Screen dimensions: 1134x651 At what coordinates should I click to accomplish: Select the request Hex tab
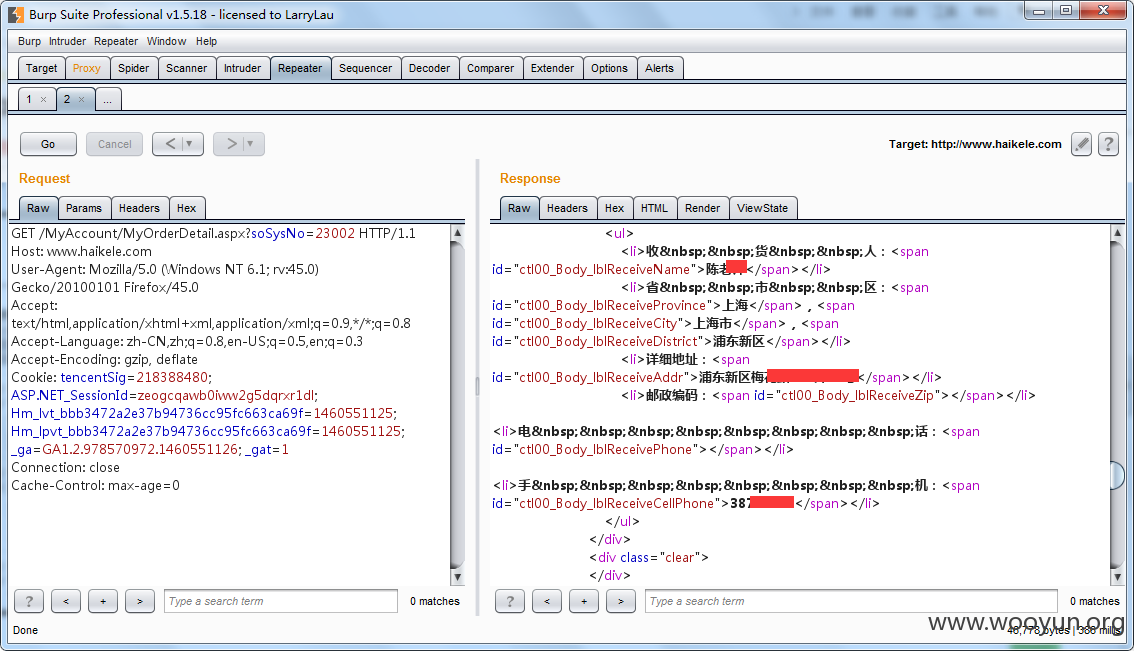click(187, 208)
